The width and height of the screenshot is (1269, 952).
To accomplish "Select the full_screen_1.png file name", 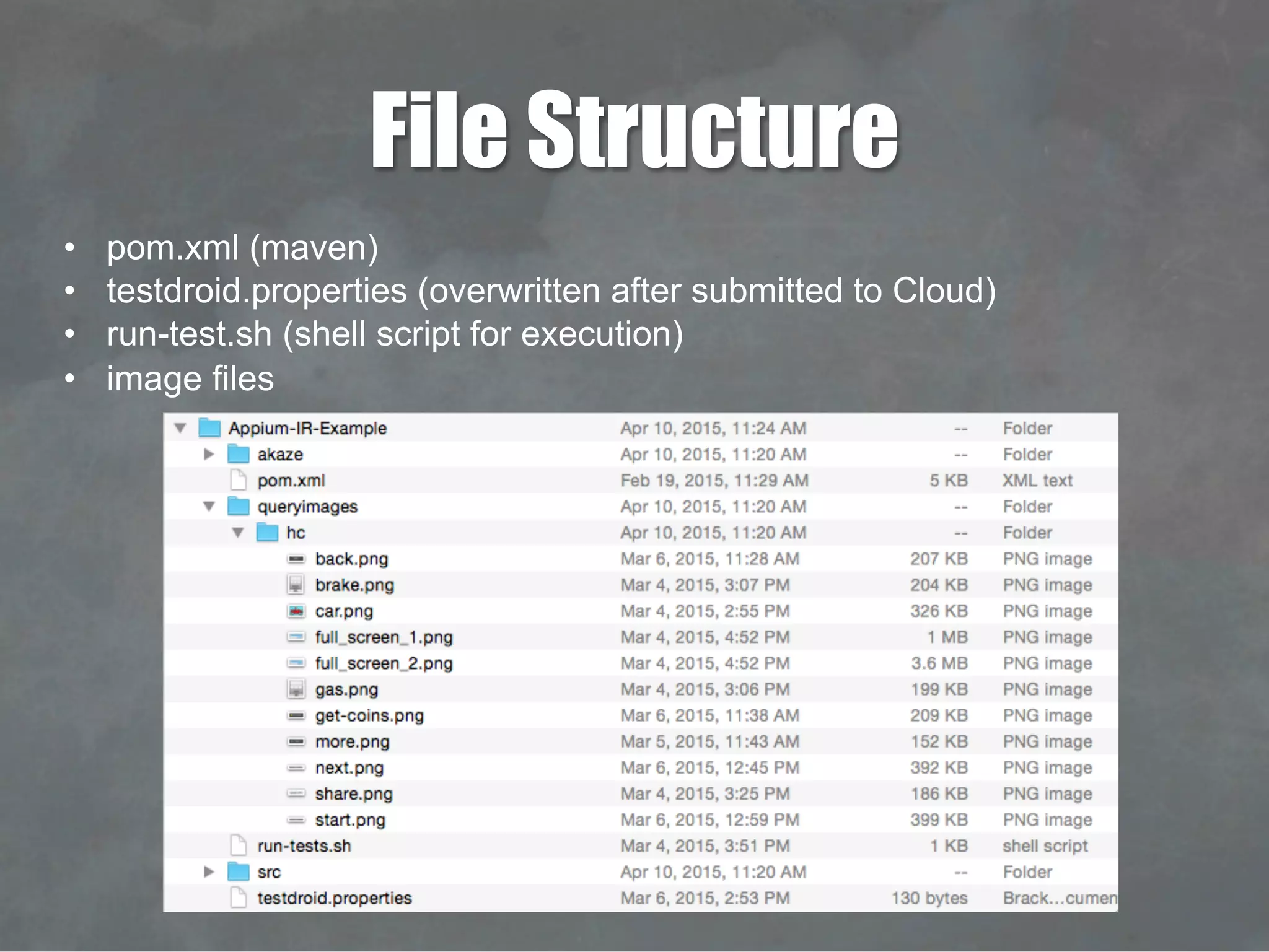I will [384, 637].
